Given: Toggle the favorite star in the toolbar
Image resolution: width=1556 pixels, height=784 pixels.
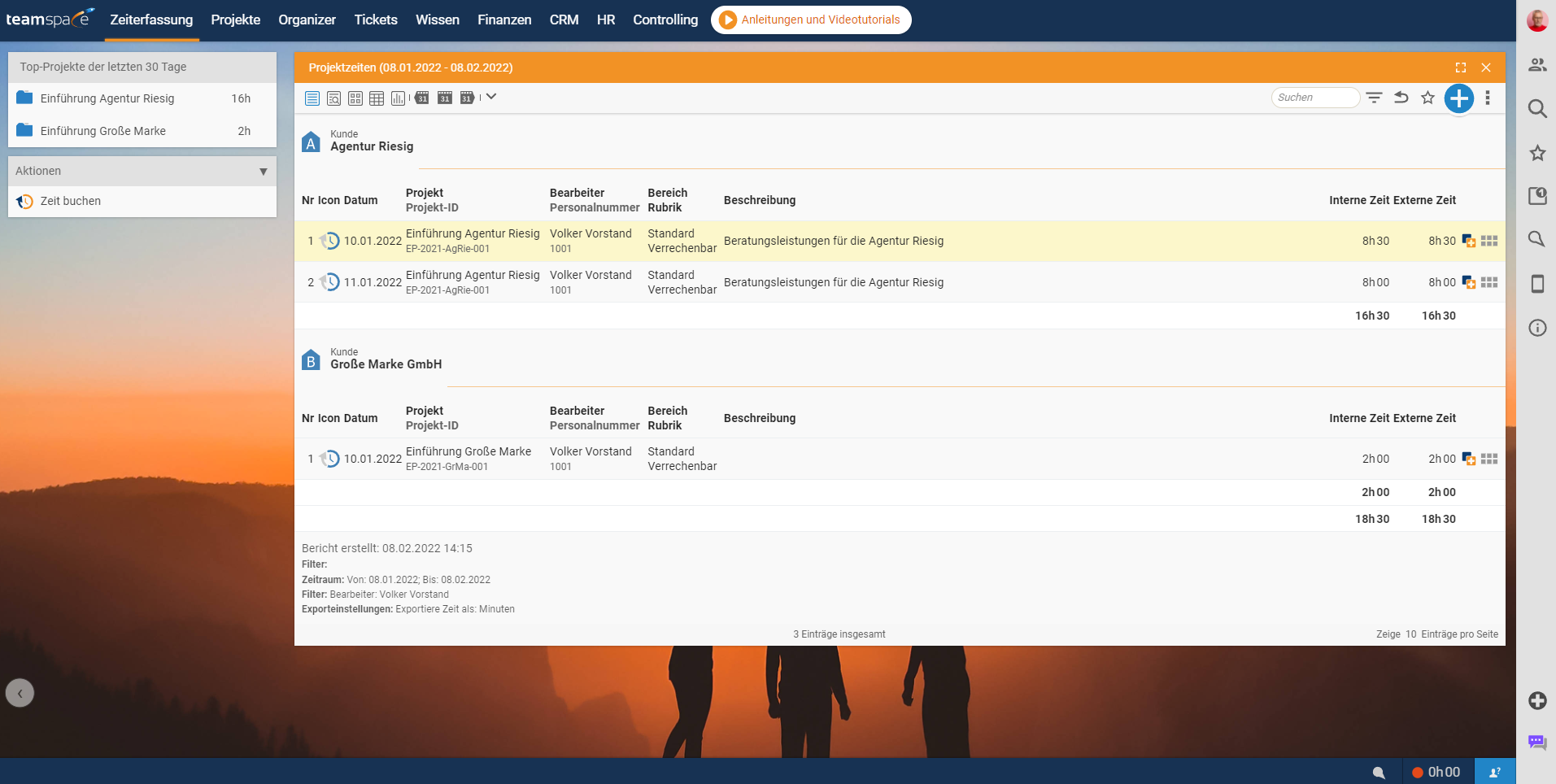Looking at the screenshot, I should click(1427, 98).
